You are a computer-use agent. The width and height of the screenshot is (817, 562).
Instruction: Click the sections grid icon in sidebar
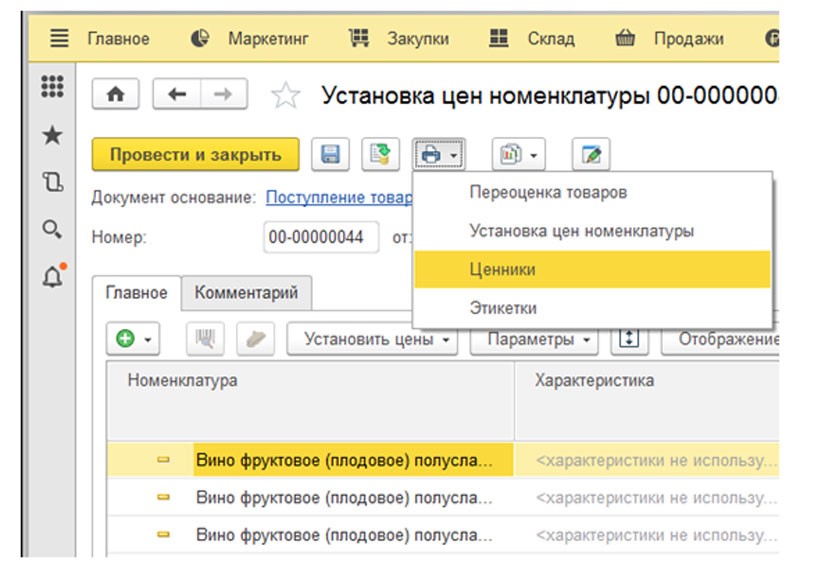[52, 88]
